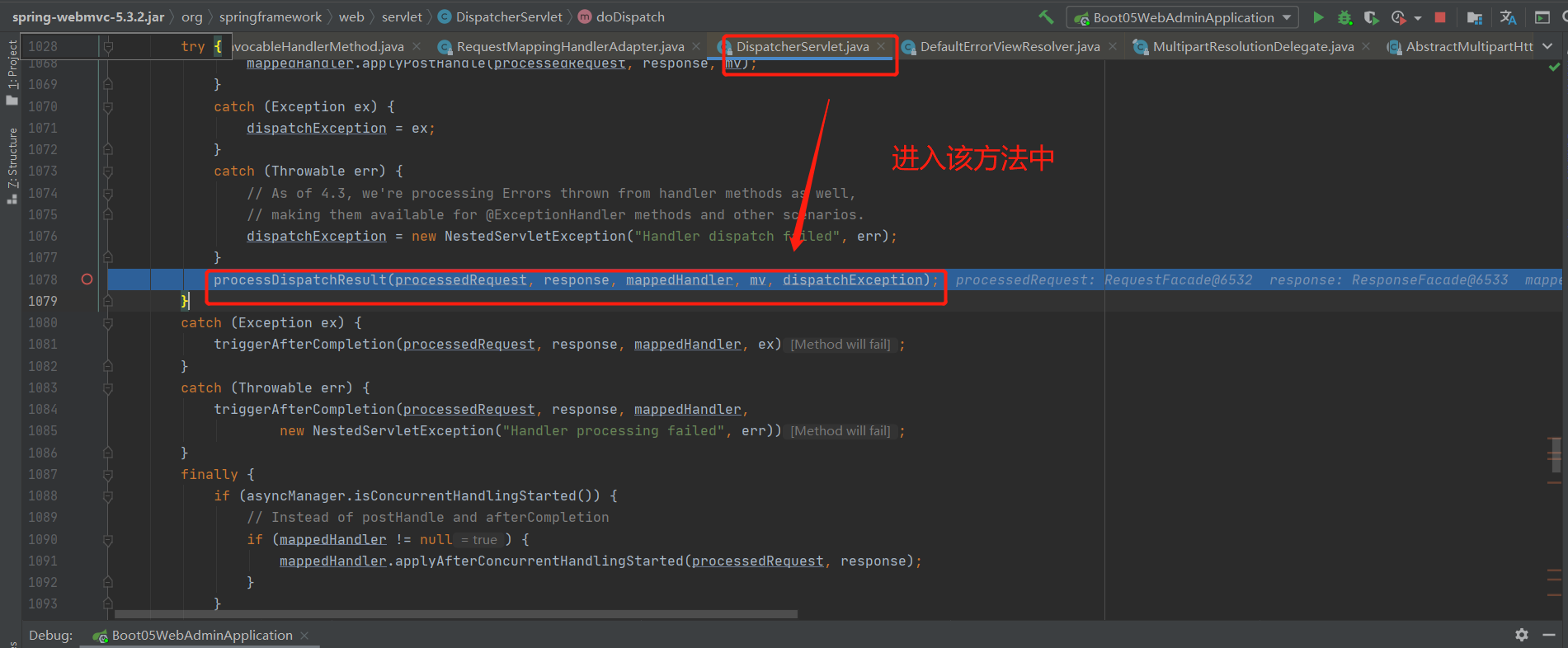Show hidden tabs with the chevron dropdown
The width and height of the screenshot is (1568, 648).
point(1547,46)
